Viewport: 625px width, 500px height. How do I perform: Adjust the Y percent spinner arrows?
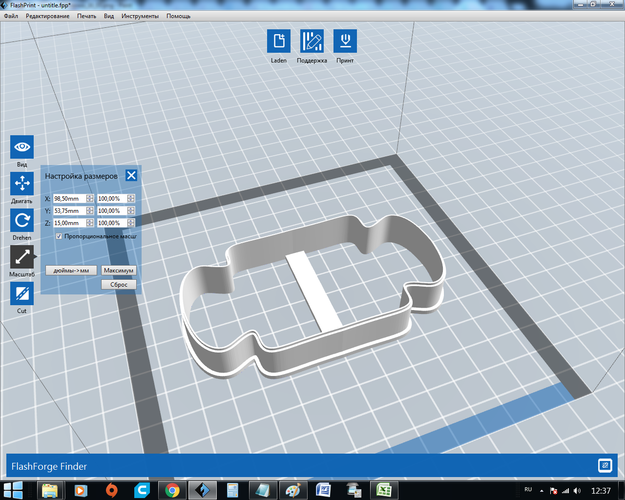coord(131,211)
